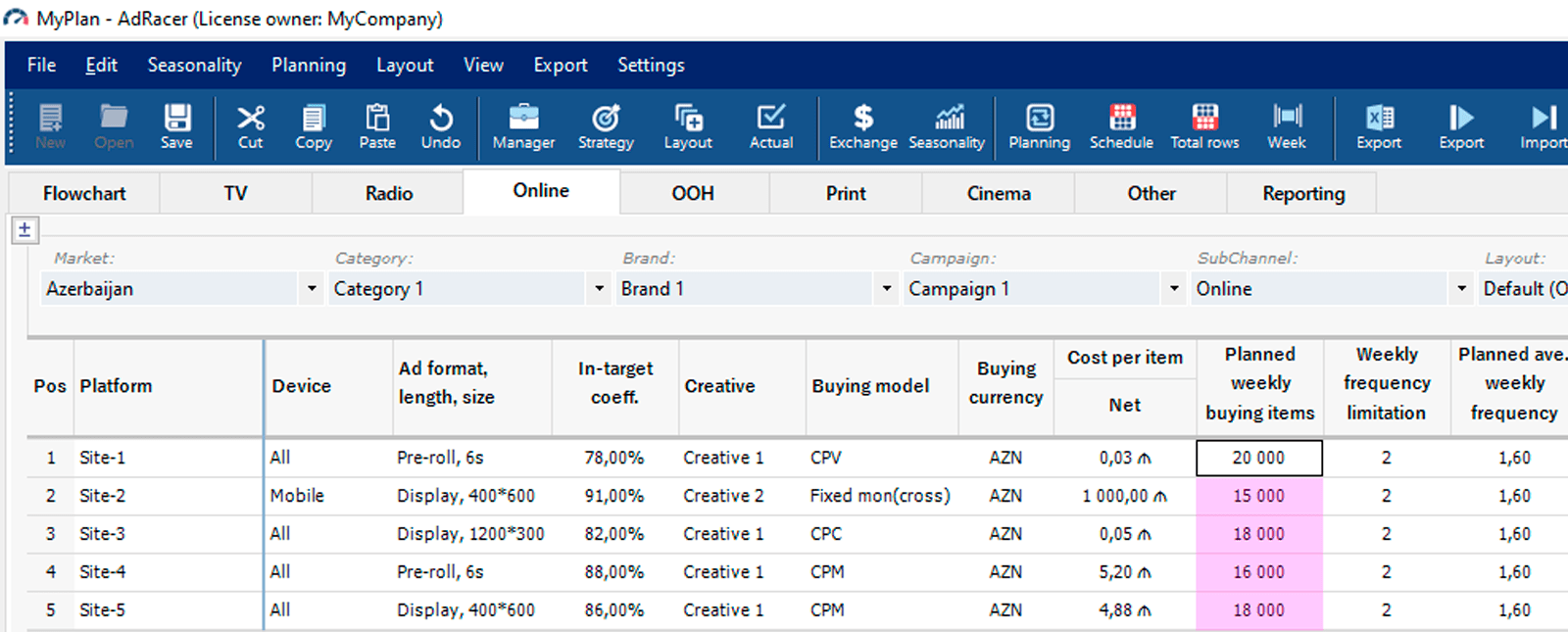Click the Fixed mon(cross) buying model cell
The width and height of the screenshot is (1568, 632).
pos(881,496)
